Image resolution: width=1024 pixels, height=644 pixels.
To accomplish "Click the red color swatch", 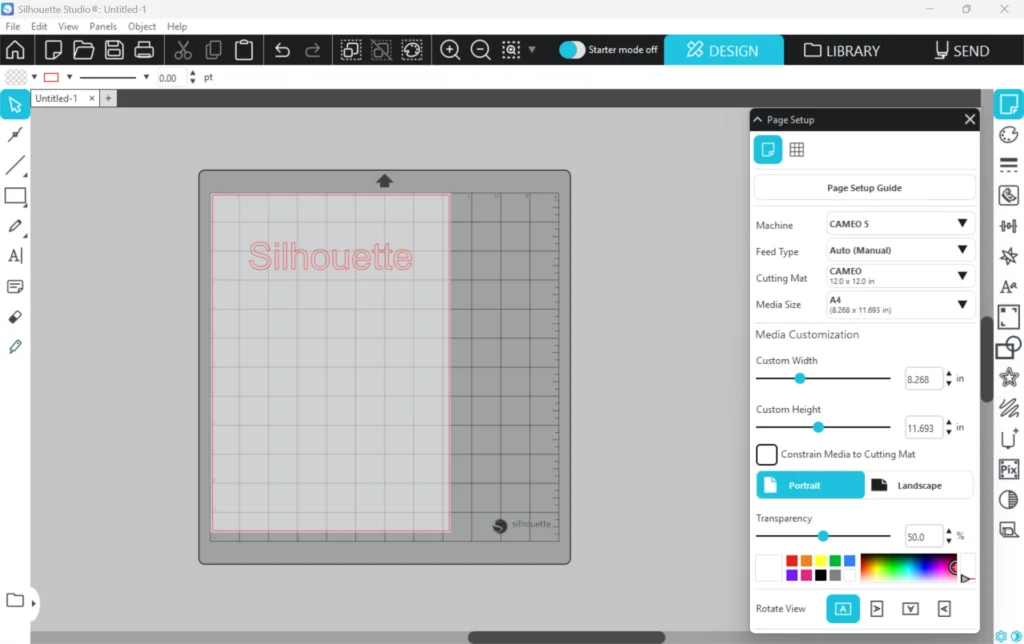I will pos(792,561).
